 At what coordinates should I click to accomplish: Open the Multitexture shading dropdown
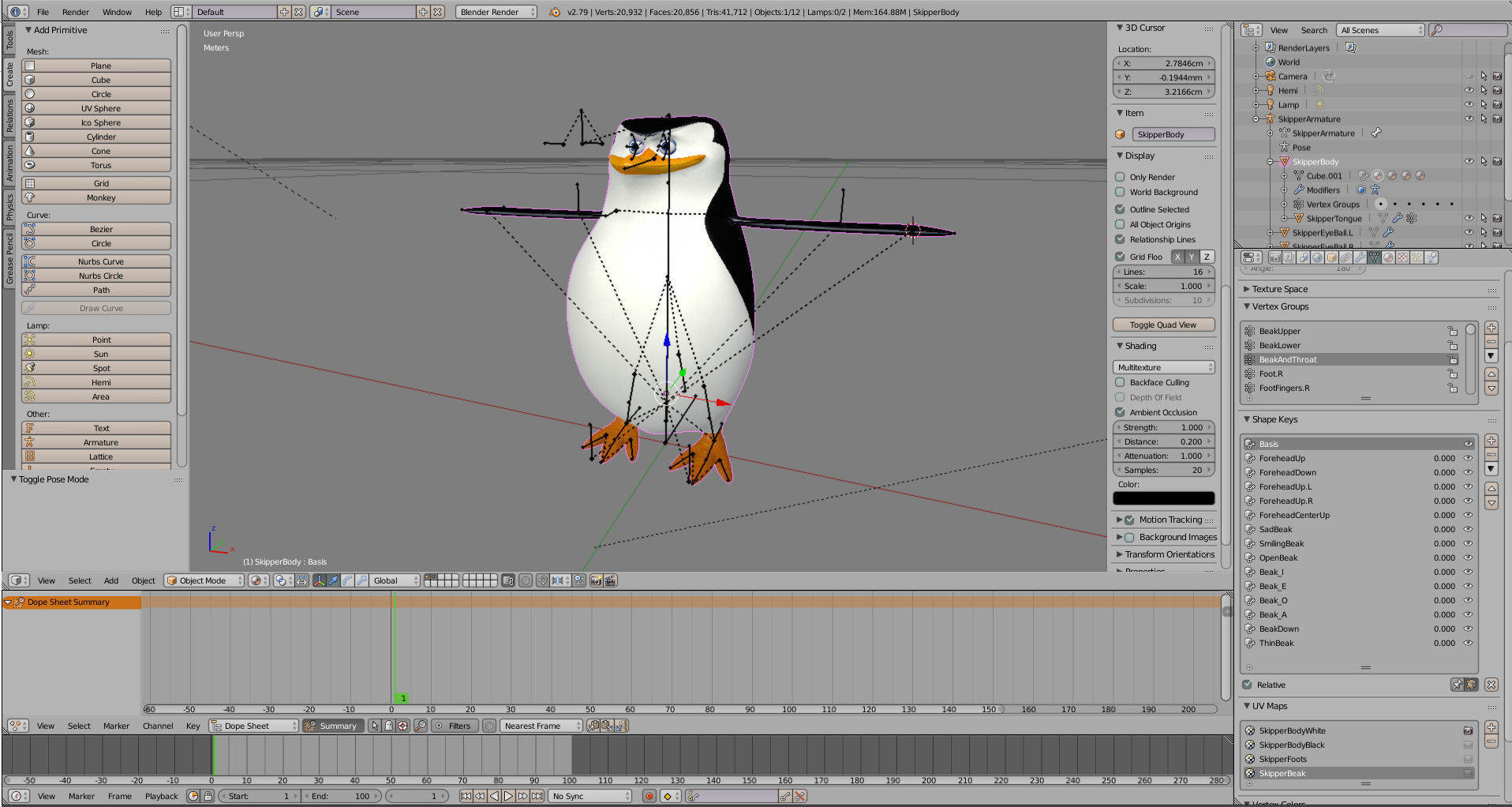pyautogui.click(x=1163, y=367)
